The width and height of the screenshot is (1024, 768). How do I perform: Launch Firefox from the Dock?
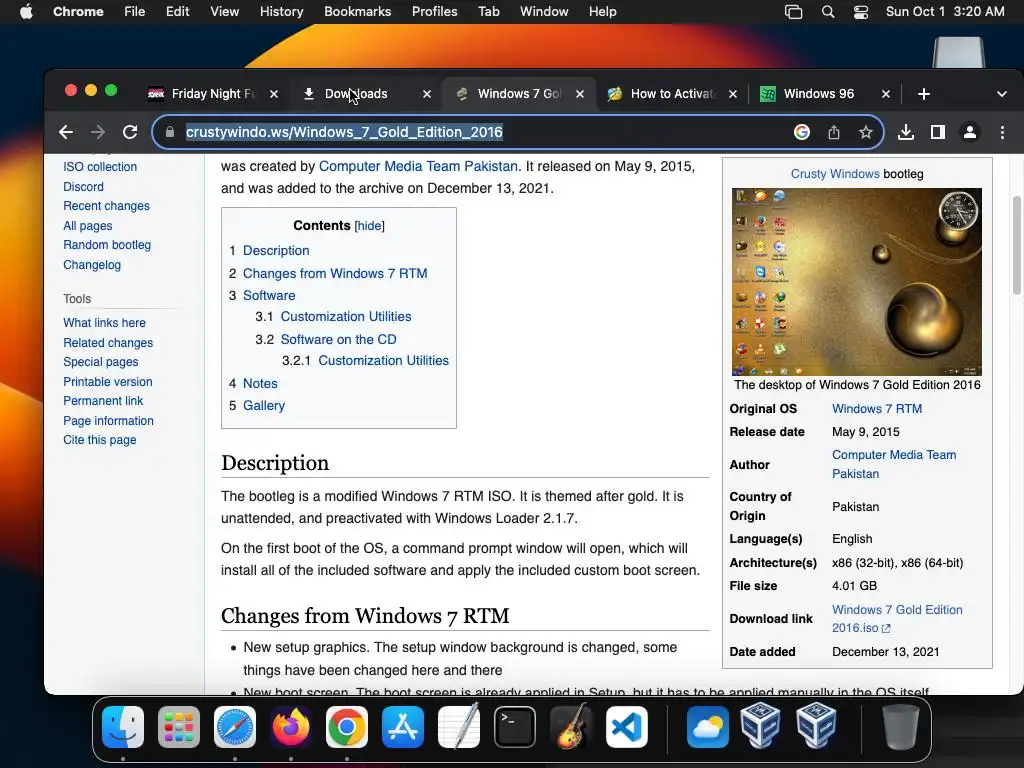pos(291,727)
